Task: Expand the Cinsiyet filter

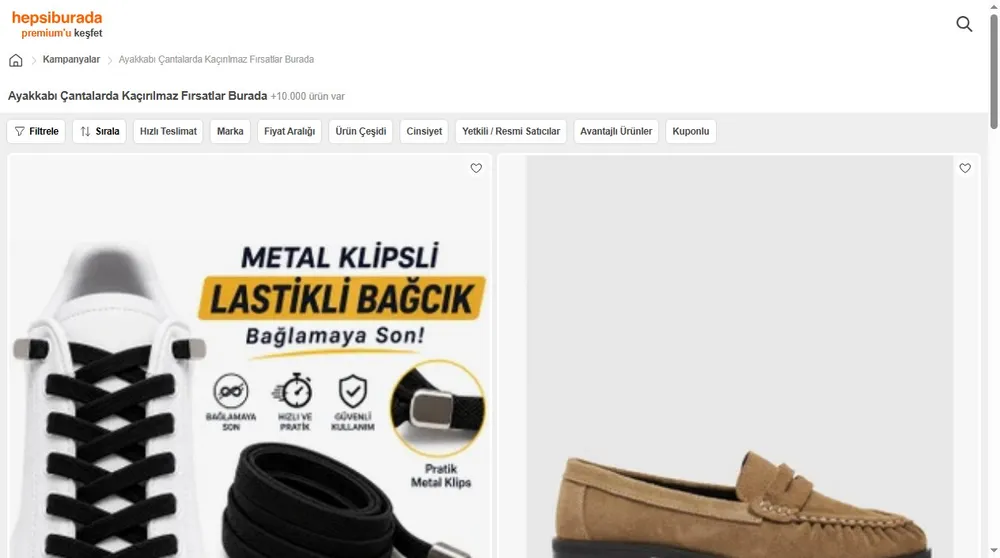Action: (424, 131)
